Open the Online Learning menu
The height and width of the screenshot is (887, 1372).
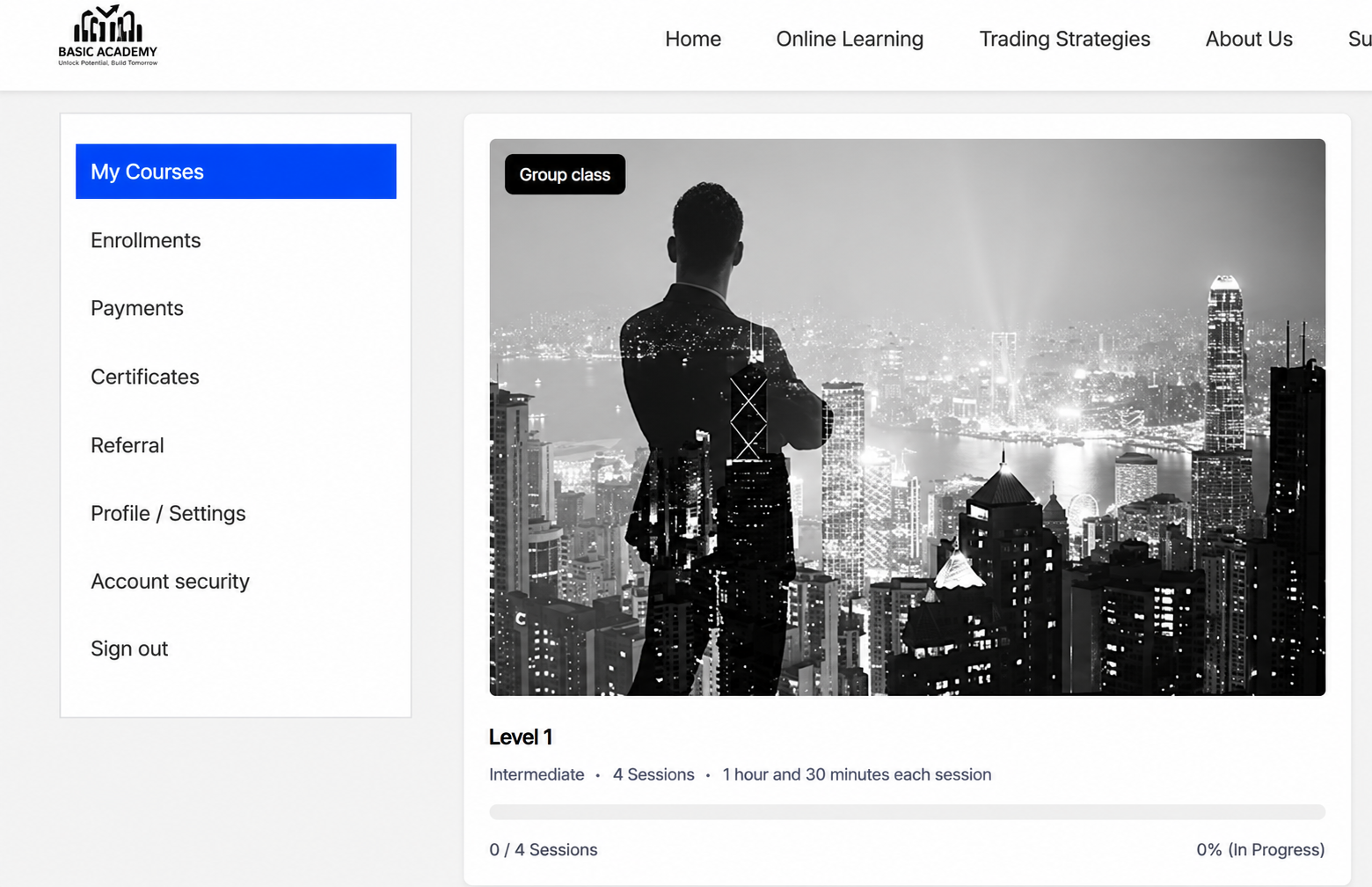pyautogui.click(x=850, y=40)
